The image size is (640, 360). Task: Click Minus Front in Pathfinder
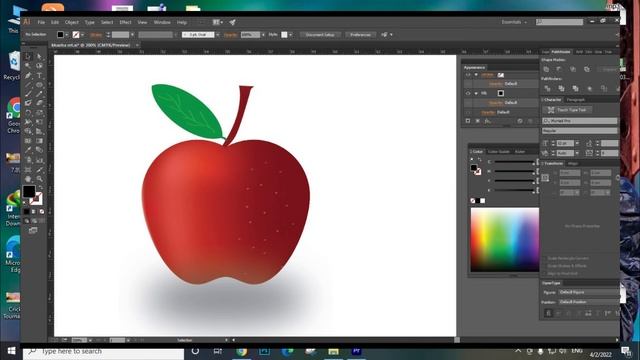point(559,69)
